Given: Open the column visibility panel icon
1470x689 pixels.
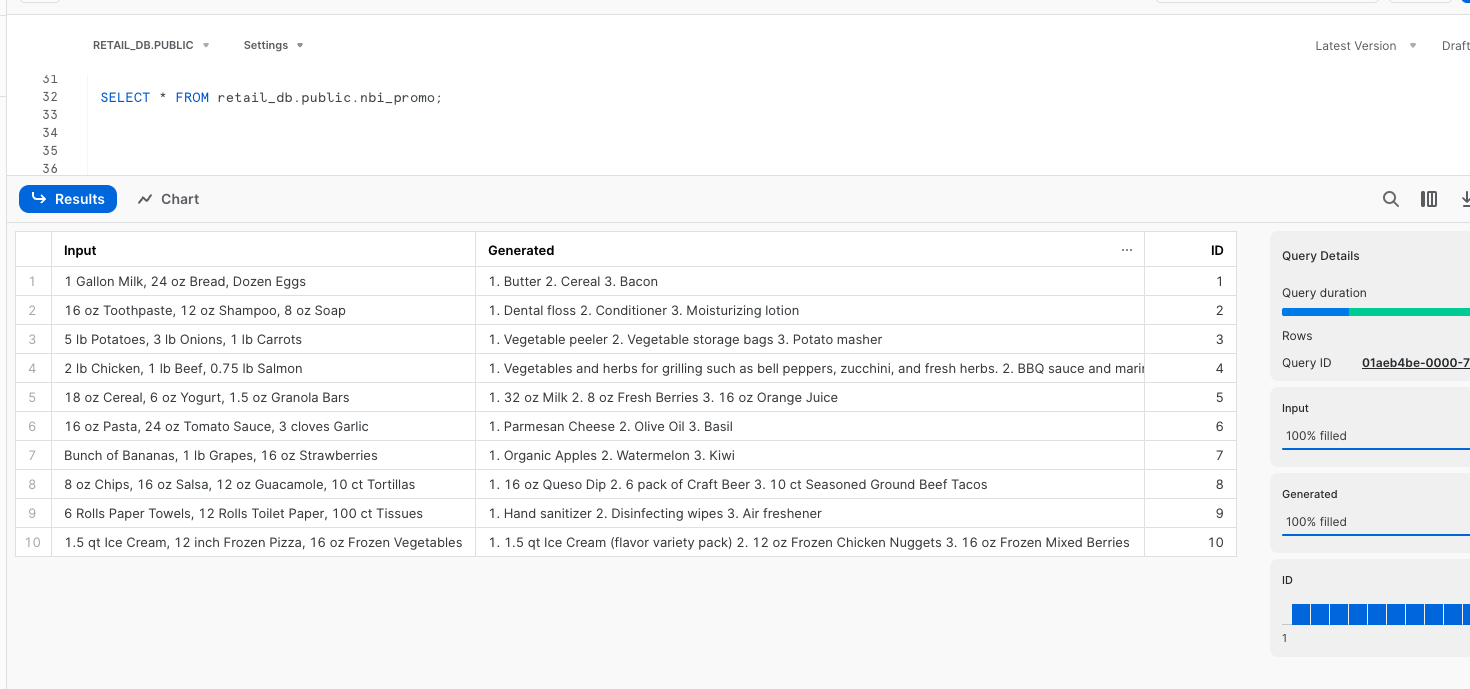Looking at the screenshot, I should 1429,199.
